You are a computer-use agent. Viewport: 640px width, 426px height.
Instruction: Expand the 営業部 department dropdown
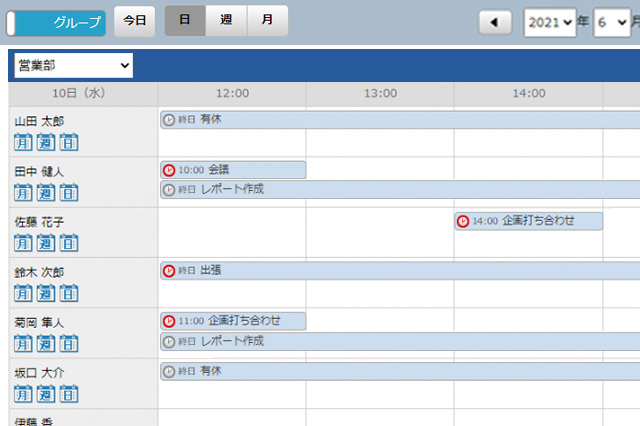(x=74, y=65)
